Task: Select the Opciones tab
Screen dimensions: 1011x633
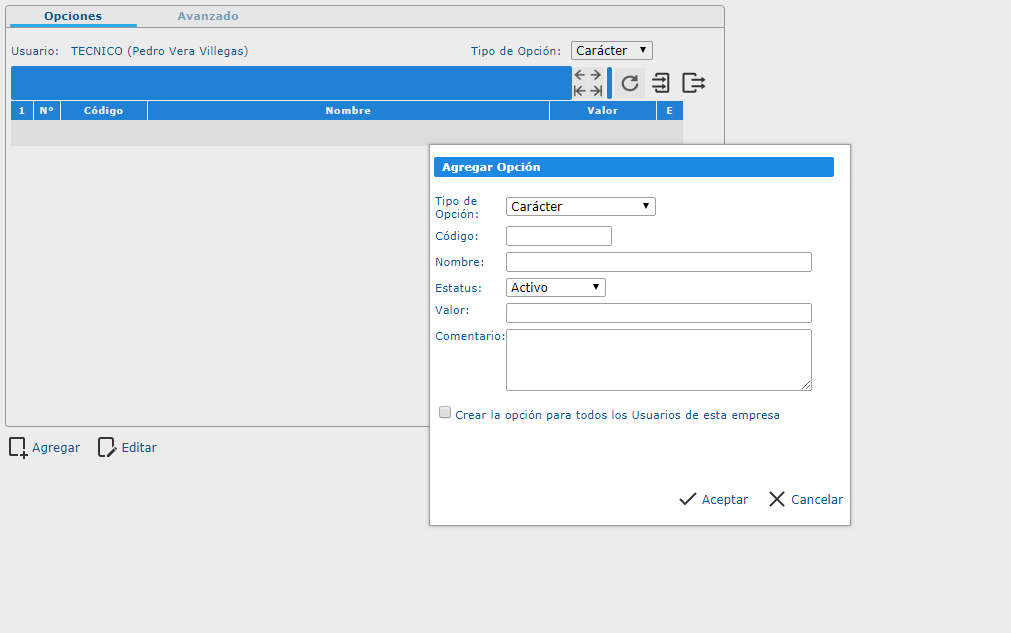Action: click(73, 16)
